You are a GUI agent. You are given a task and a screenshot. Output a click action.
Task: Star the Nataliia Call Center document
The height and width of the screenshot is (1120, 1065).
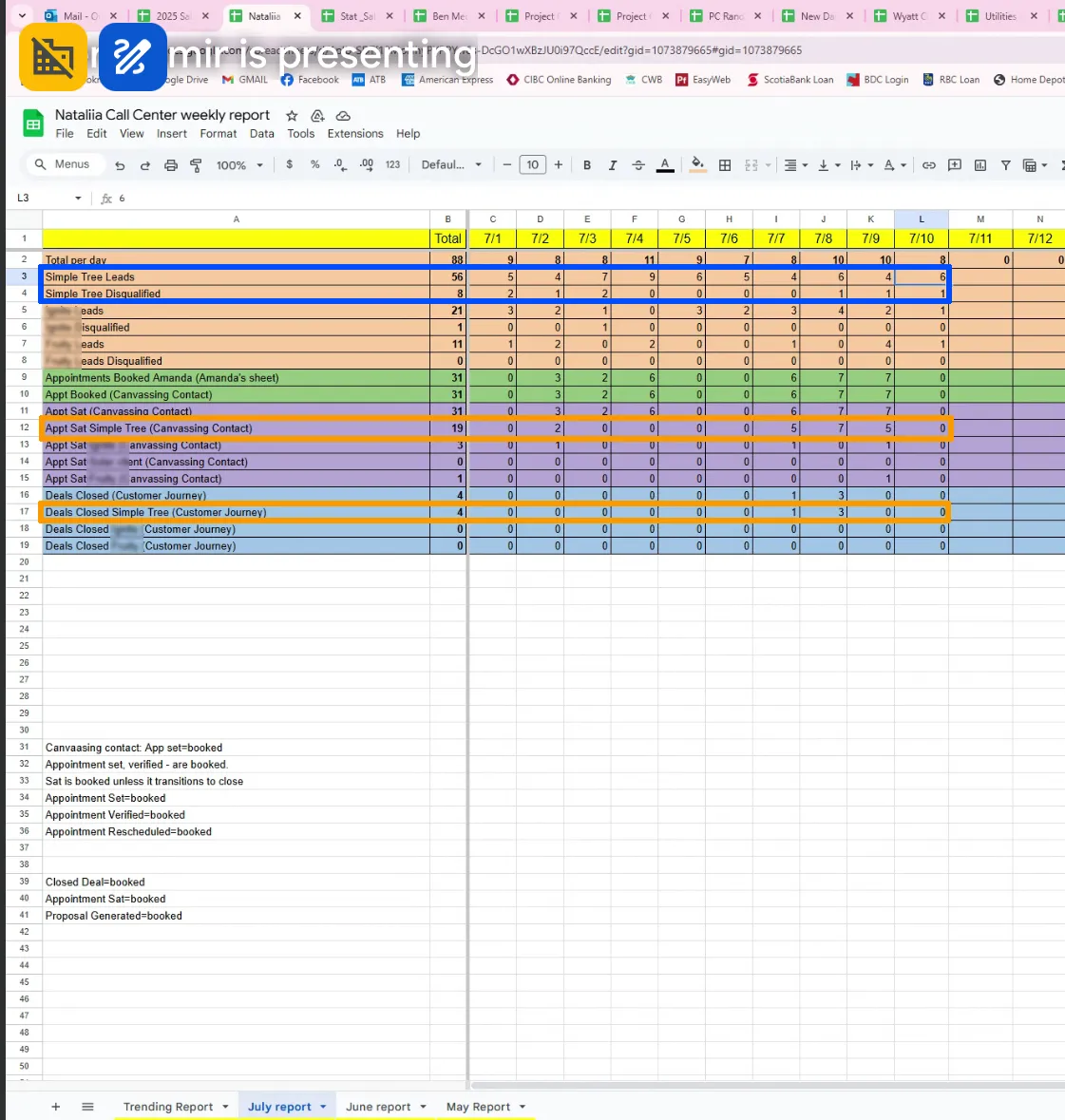click(292, 116)
